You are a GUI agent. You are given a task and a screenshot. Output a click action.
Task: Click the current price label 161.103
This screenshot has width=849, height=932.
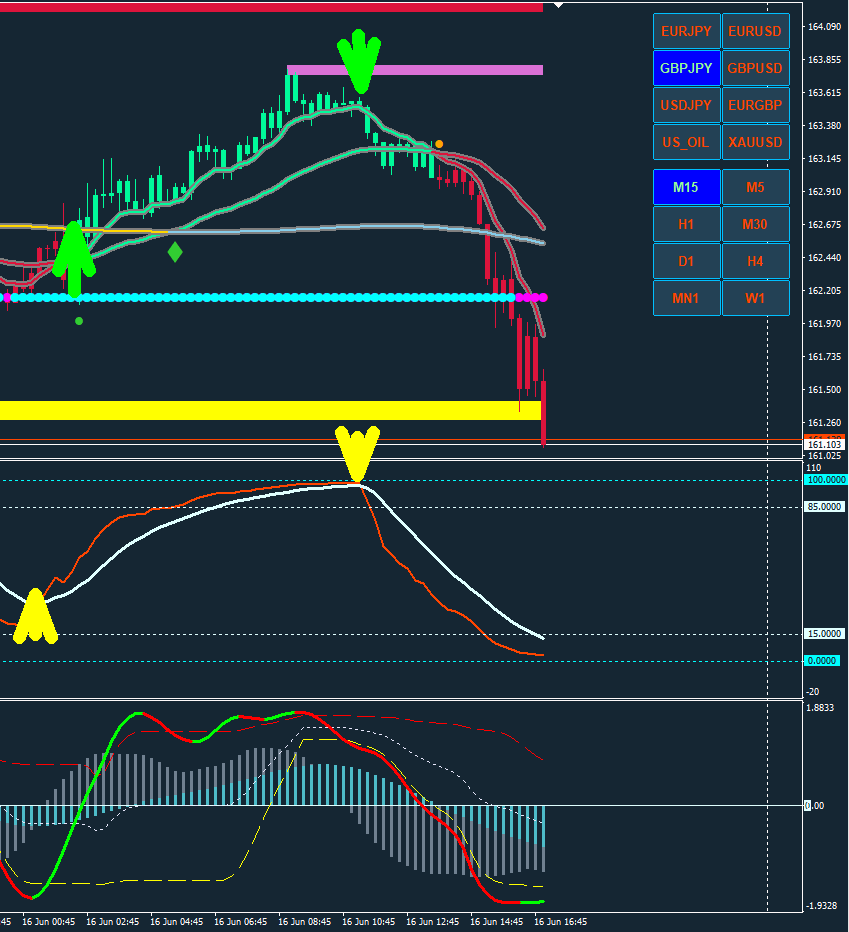coord(825,445)
